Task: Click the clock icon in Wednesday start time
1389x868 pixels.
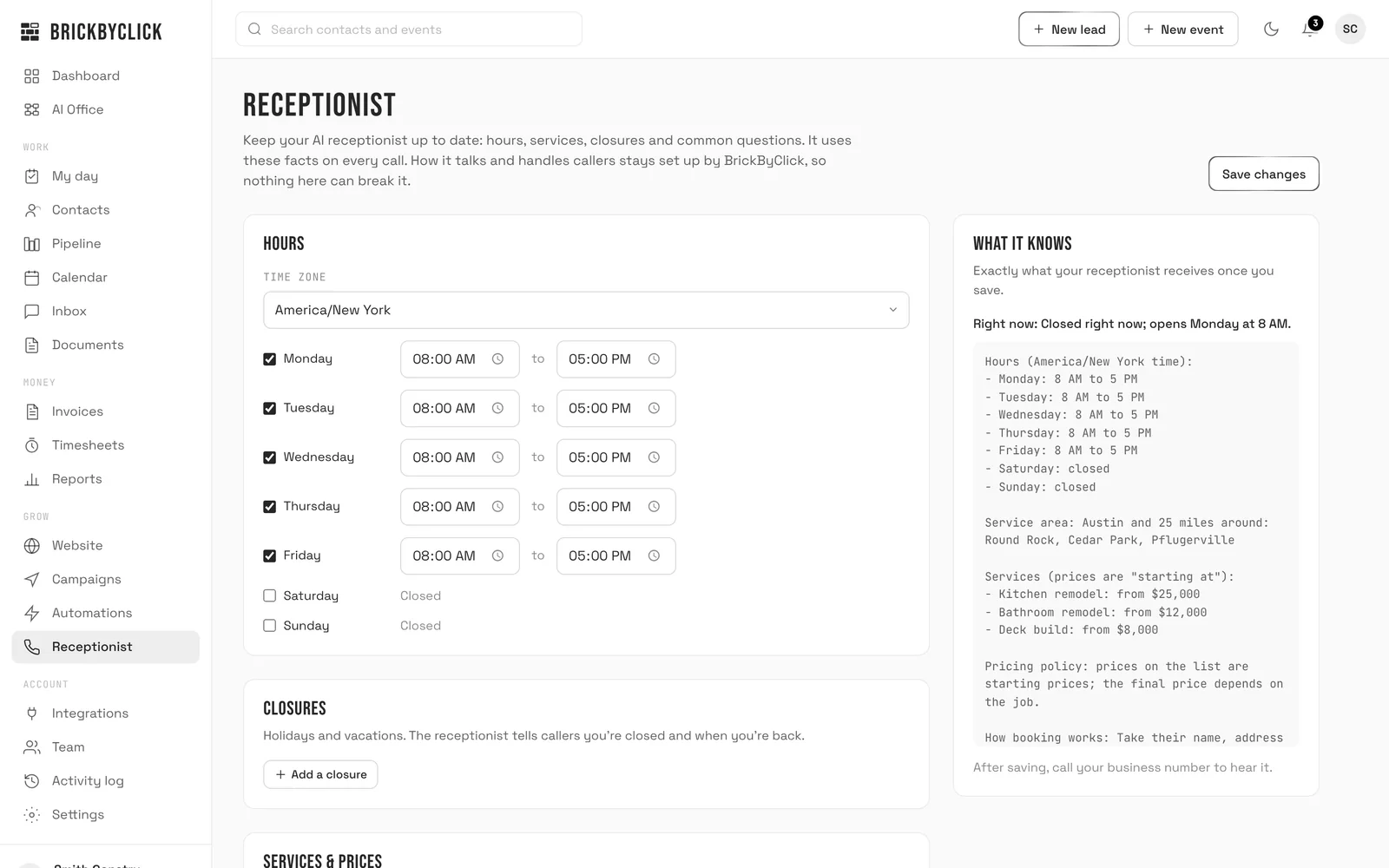Action: click(x=497, y=457)
